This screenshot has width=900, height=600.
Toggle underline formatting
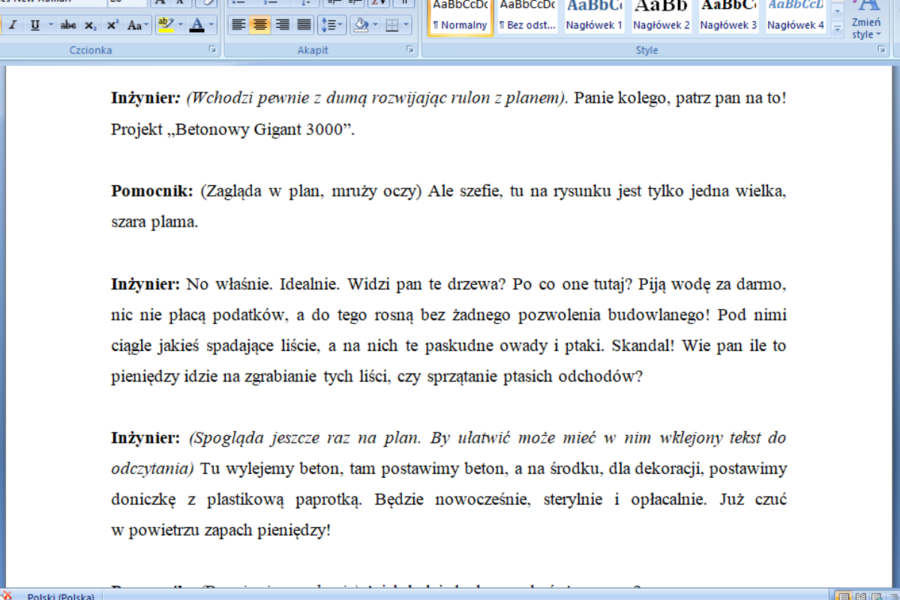(x=35, y=25)
